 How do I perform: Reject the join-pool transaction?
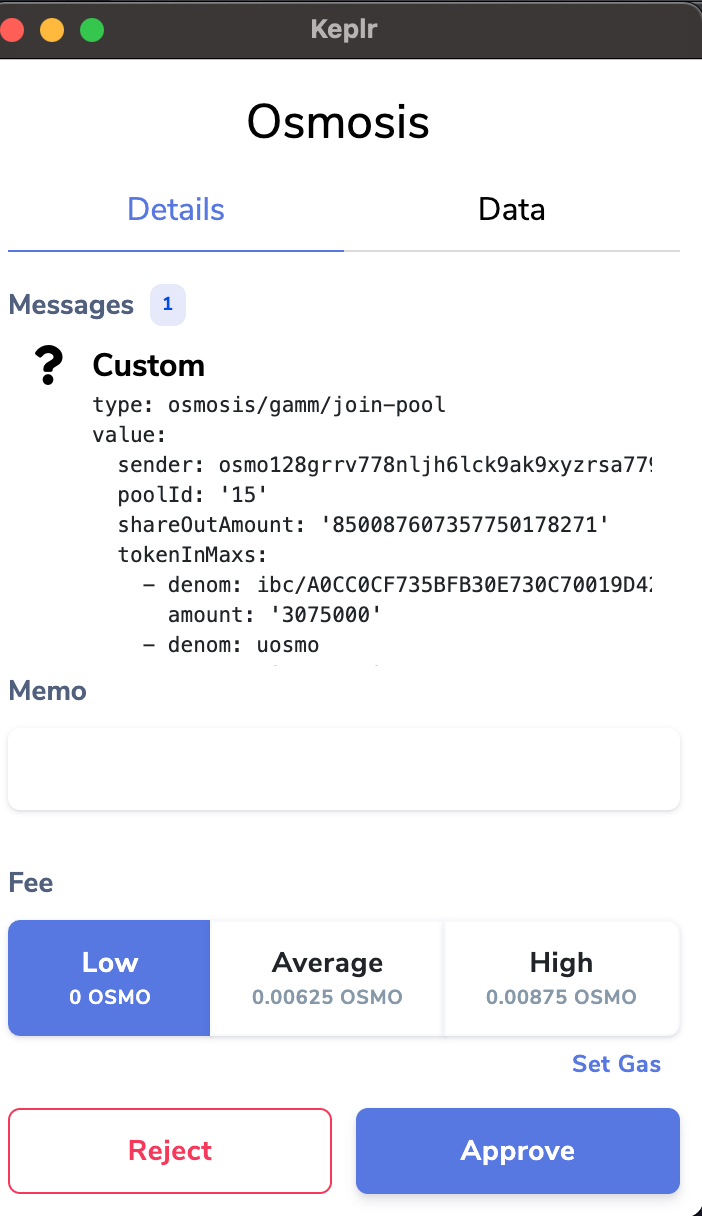point(170,1150)
